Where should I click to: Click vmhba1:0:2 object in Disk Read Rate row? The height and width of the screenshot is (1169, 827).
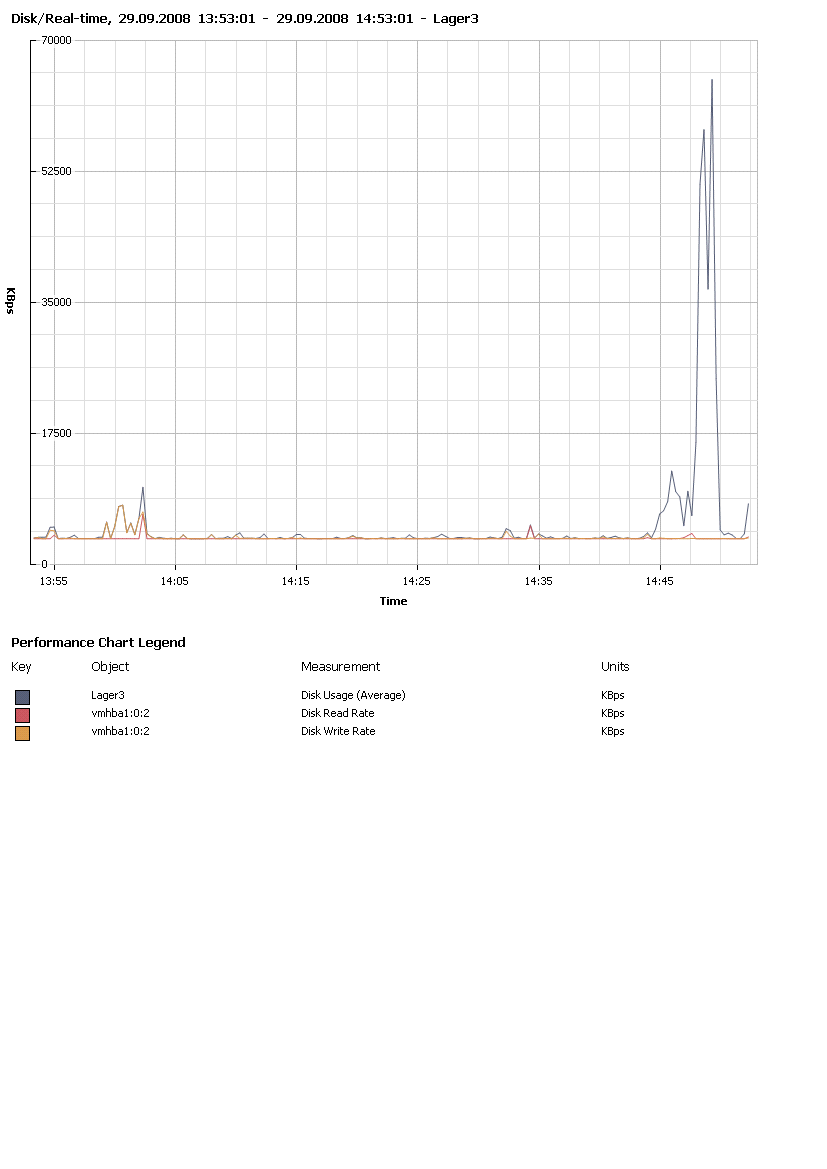click(x=121, y=713)
